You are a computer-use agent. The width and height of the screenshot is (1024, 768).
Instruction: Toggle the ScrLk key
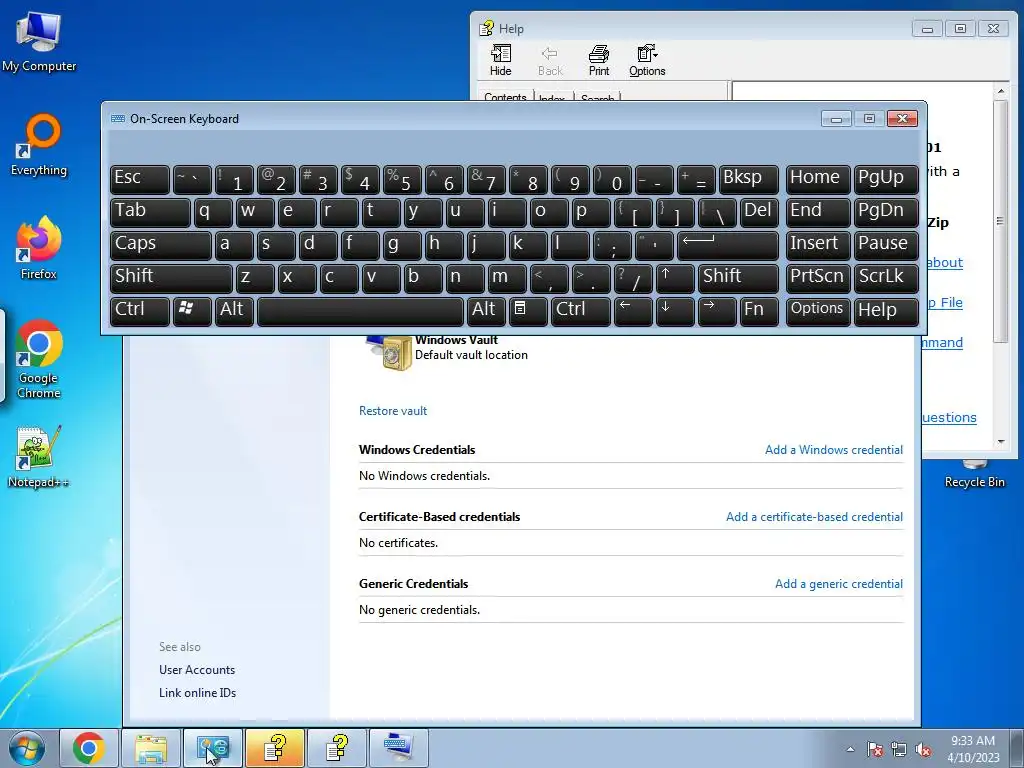coord(886,278)
